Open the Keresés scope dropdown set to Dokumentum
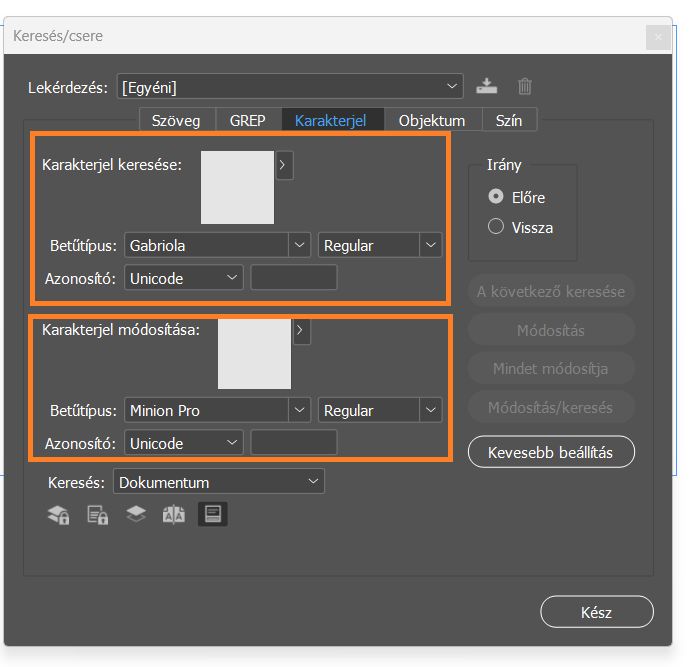 [219, 481]
